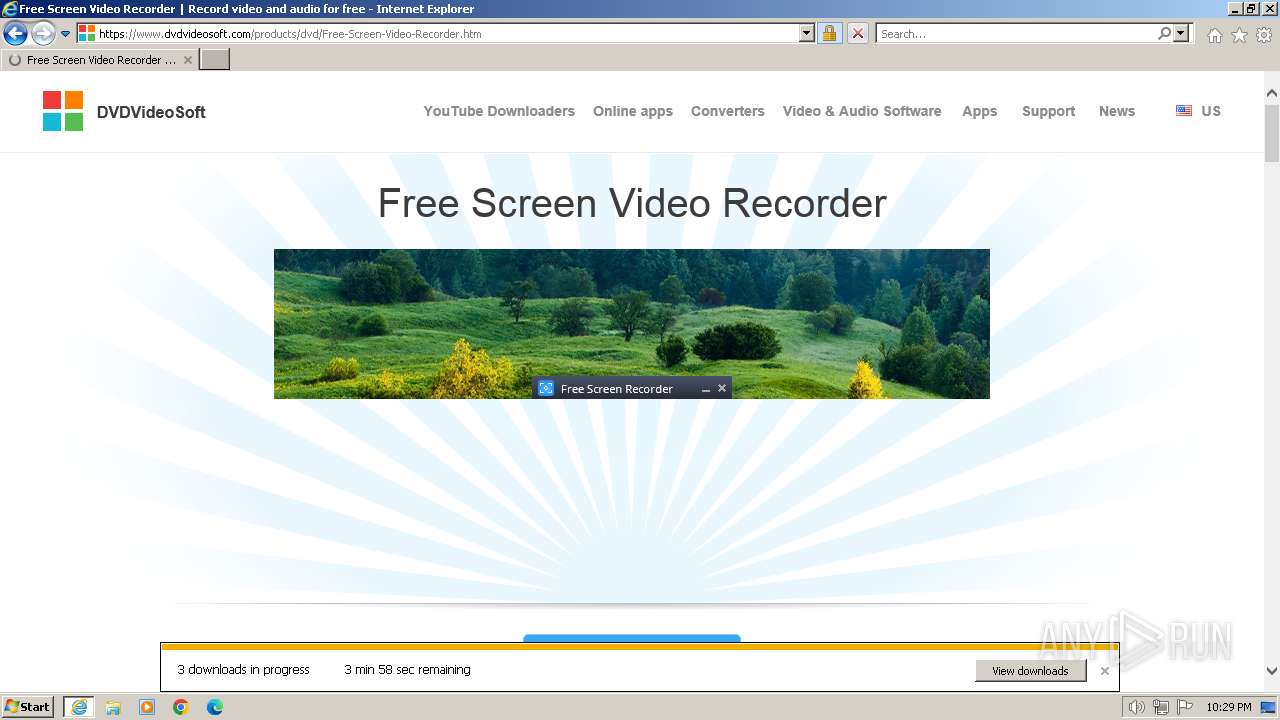The height and width of the screenshot is (720, 1280).
Task: Click the Free Screen Recorder app icon
Action: pyautogui.click(x=546, y=388)
